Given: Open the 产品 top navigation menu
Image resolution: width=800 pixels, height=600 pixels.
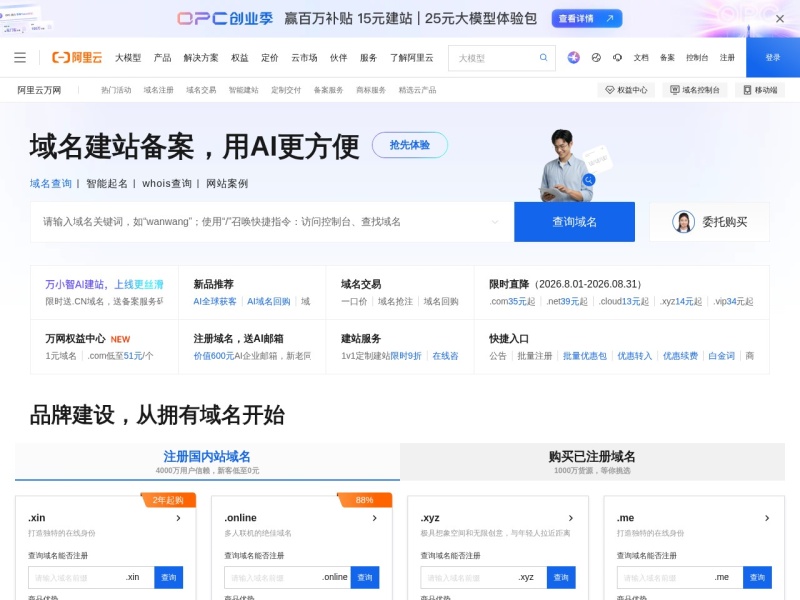Looking at the screenshot, I should coord(162,58).
